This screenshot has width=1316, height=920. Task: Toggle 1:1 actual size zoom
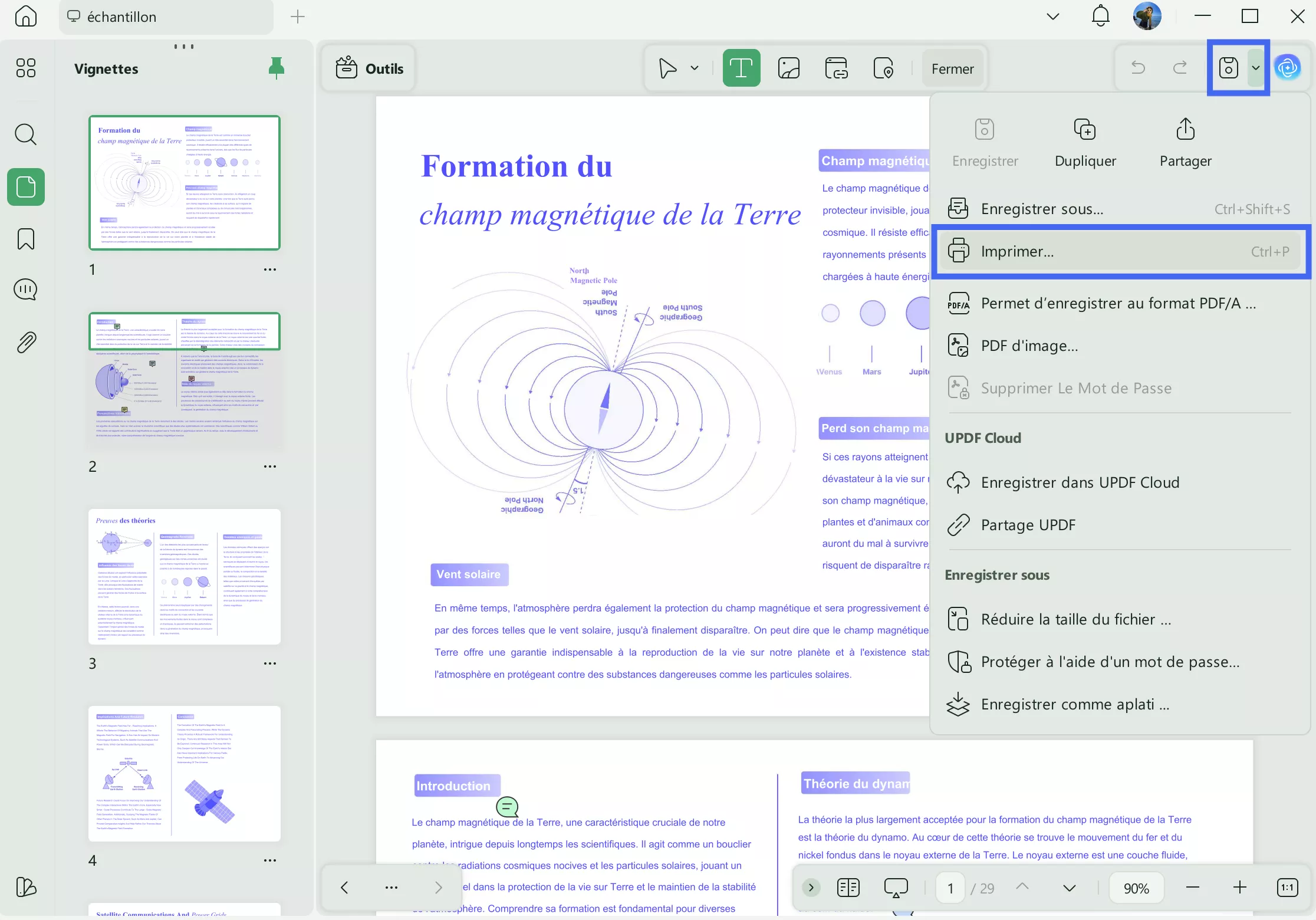pos(1288,888)
